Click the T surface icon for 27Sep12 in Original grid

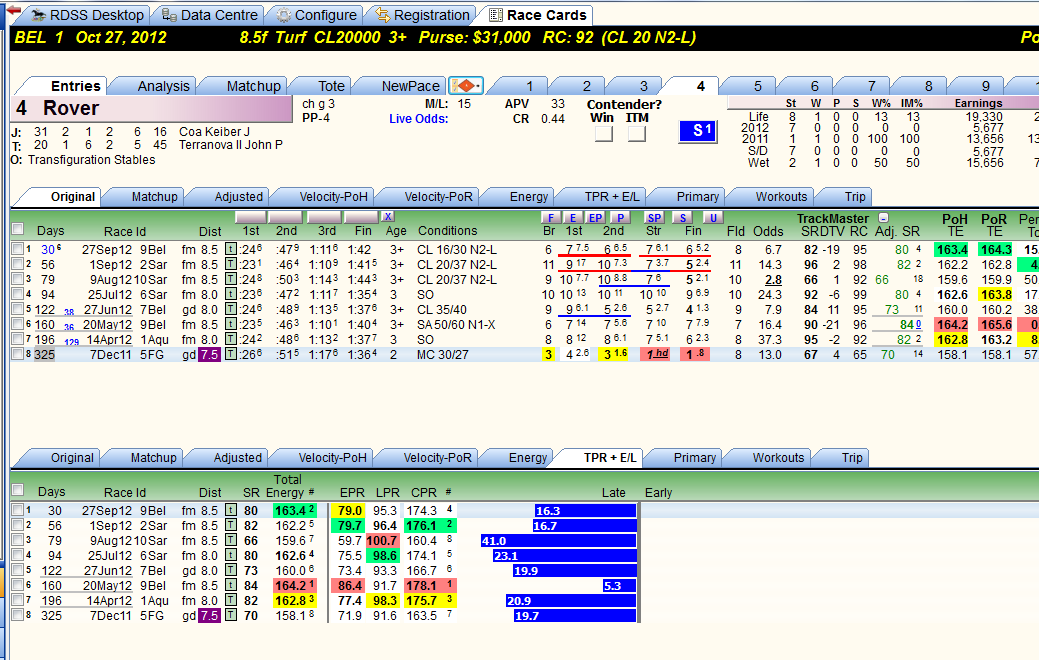(x=231, y=249)
